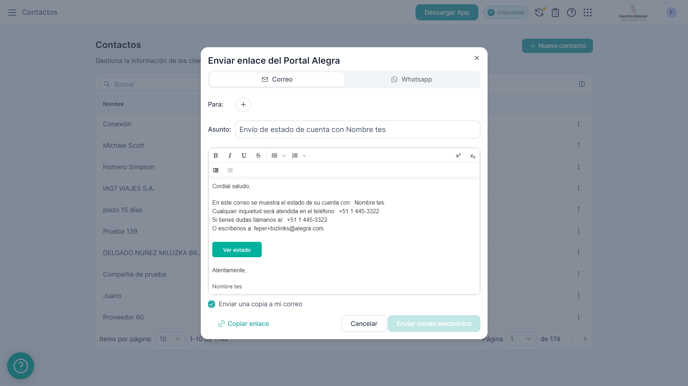688x386 pixels.
Task: Click the Copiar enlace link
Action: pyautogui.click(x=244, y=324)
